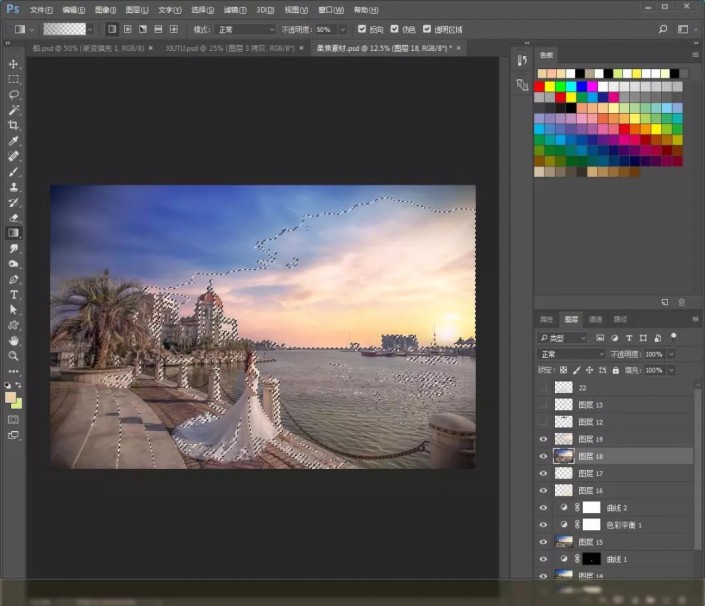Screen dimensions: 705x606
Task: Toggle Quick Mask mode icon
Action: pos(13,419)
